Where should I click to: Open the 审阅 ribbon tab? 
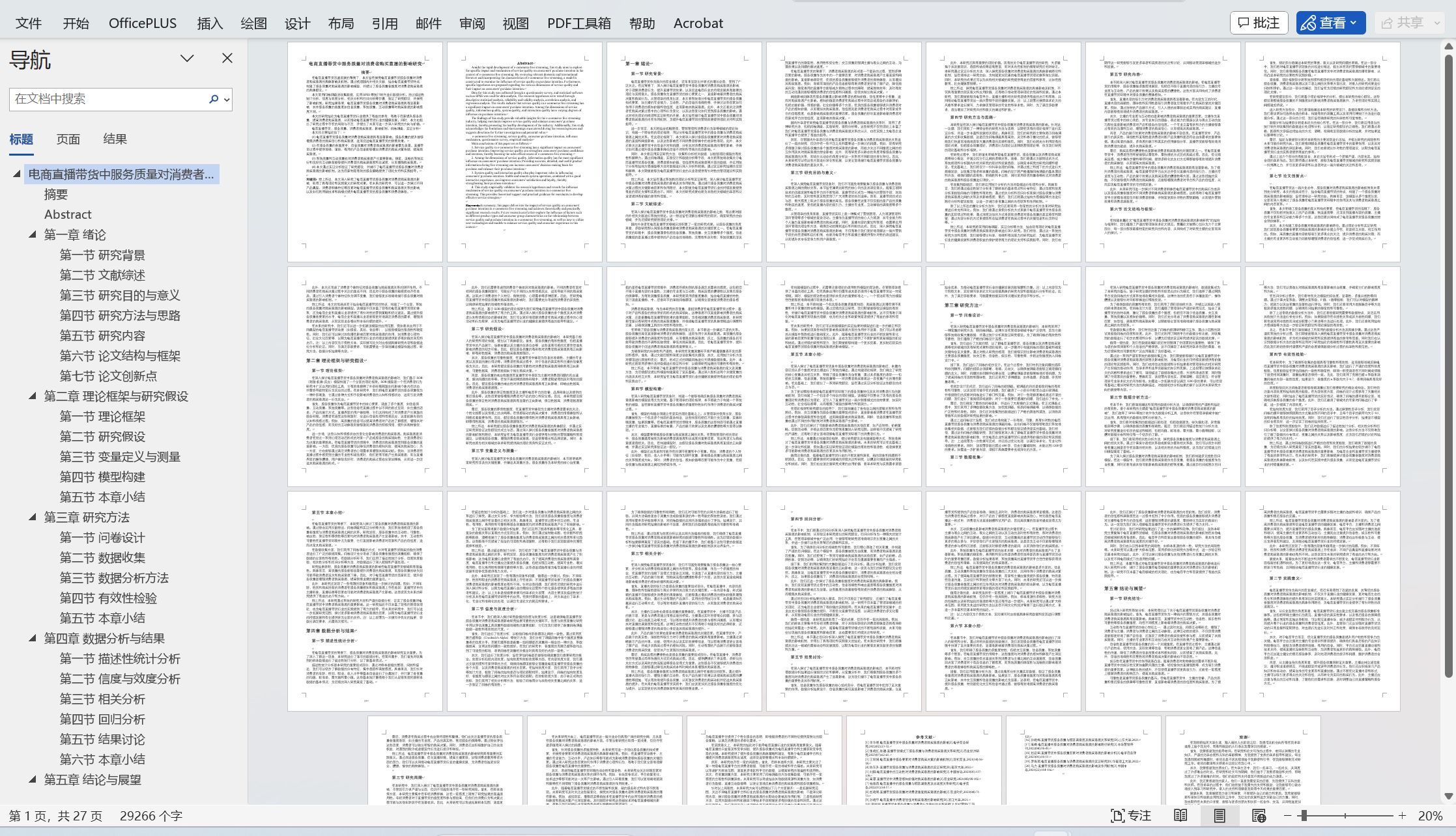pyautogui.click(x=472, y=23)
